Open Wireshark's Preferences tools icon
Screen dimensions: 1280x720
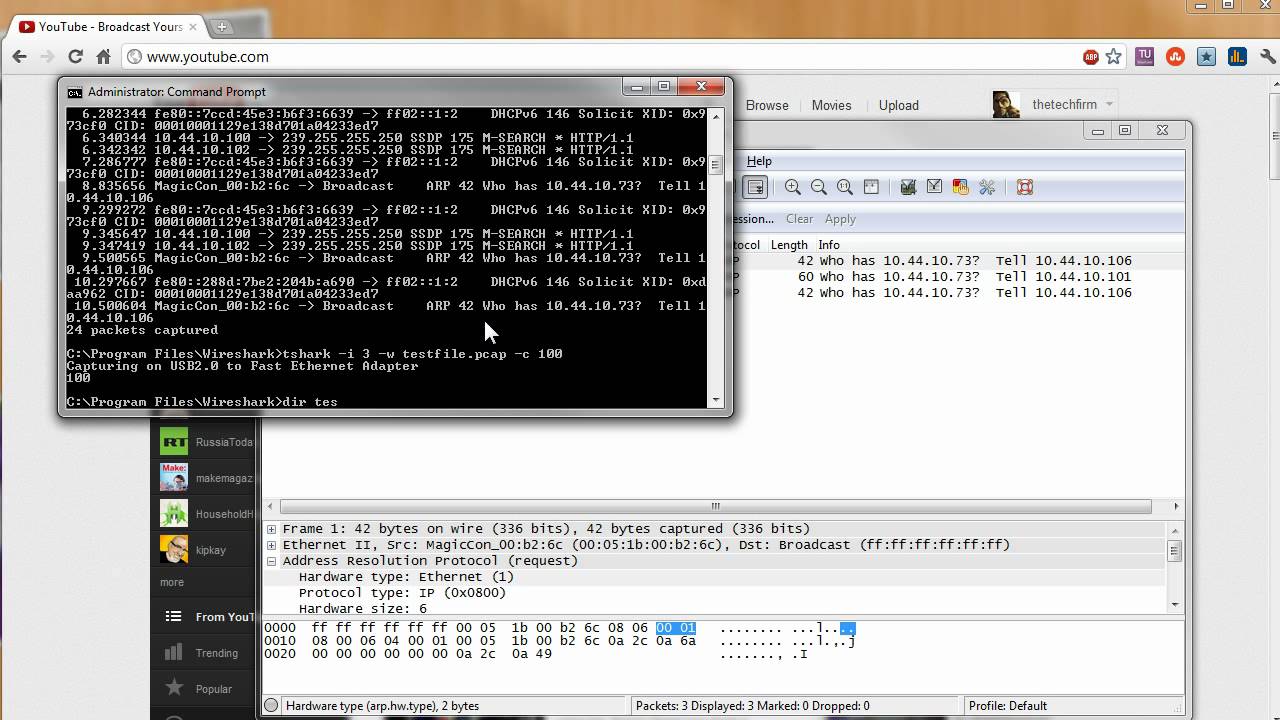(x=987, y=187)
